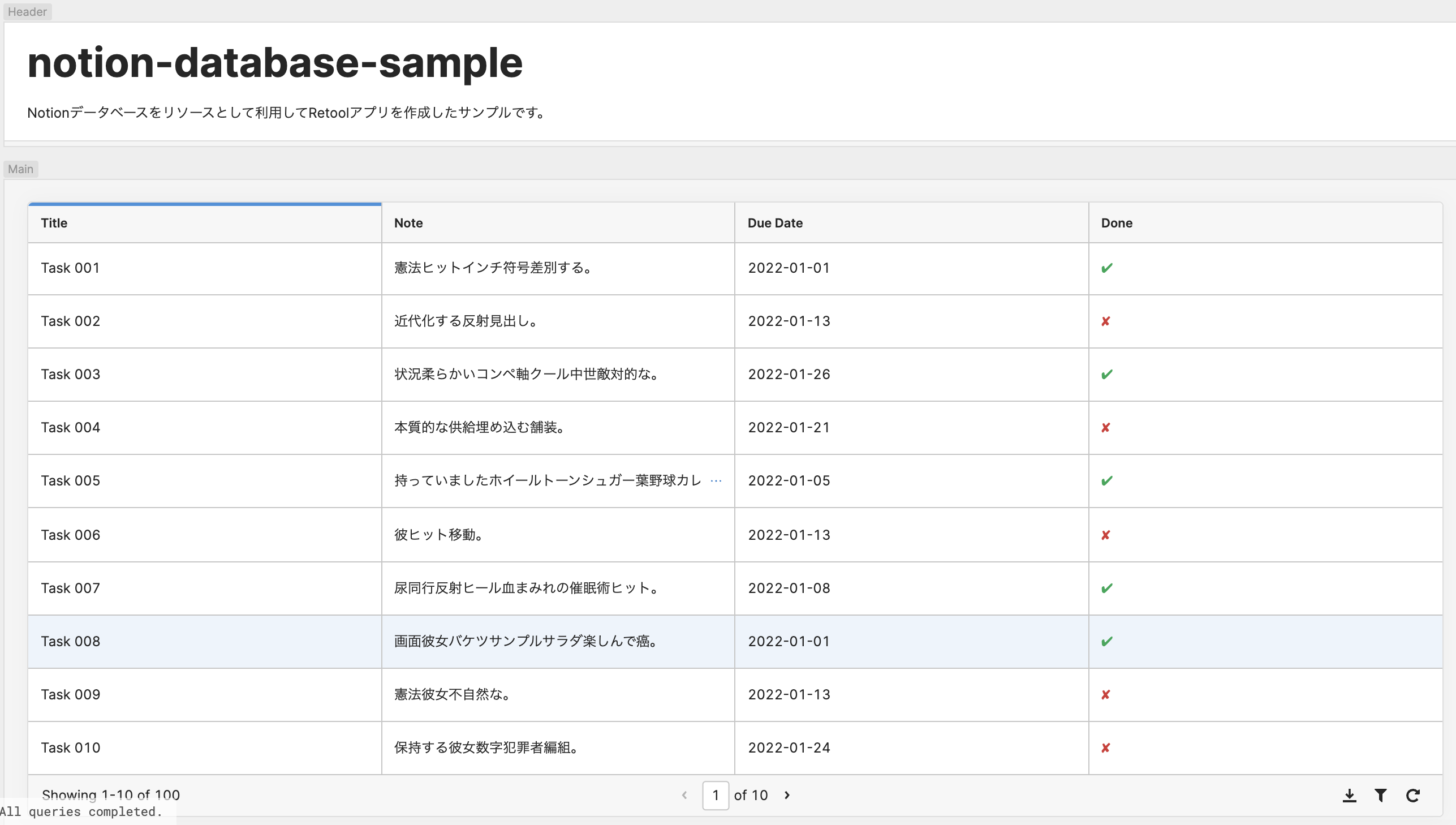Click the green checkmark for Task 008
1456x825 pixels.
click(1106, 642)
